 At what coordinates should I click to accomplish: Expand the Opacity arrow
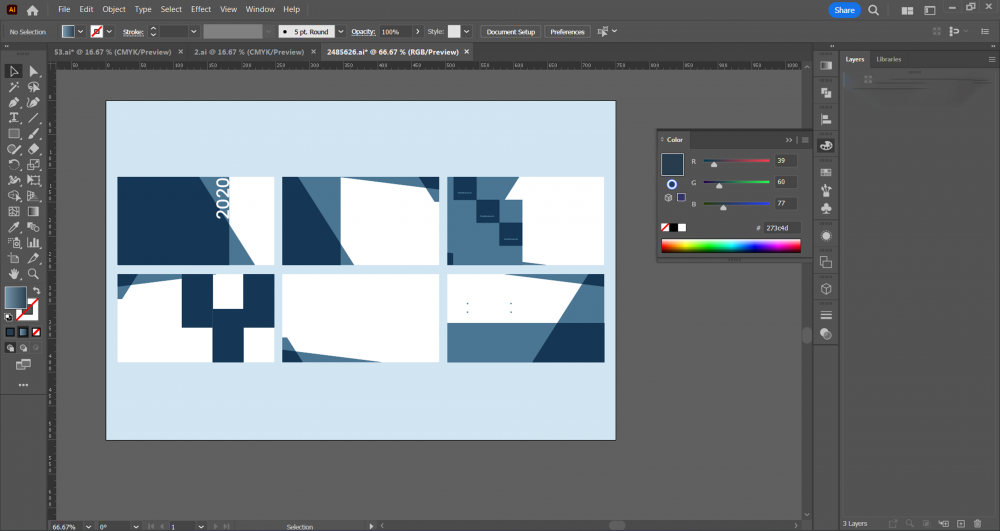(x=418, y=31)
